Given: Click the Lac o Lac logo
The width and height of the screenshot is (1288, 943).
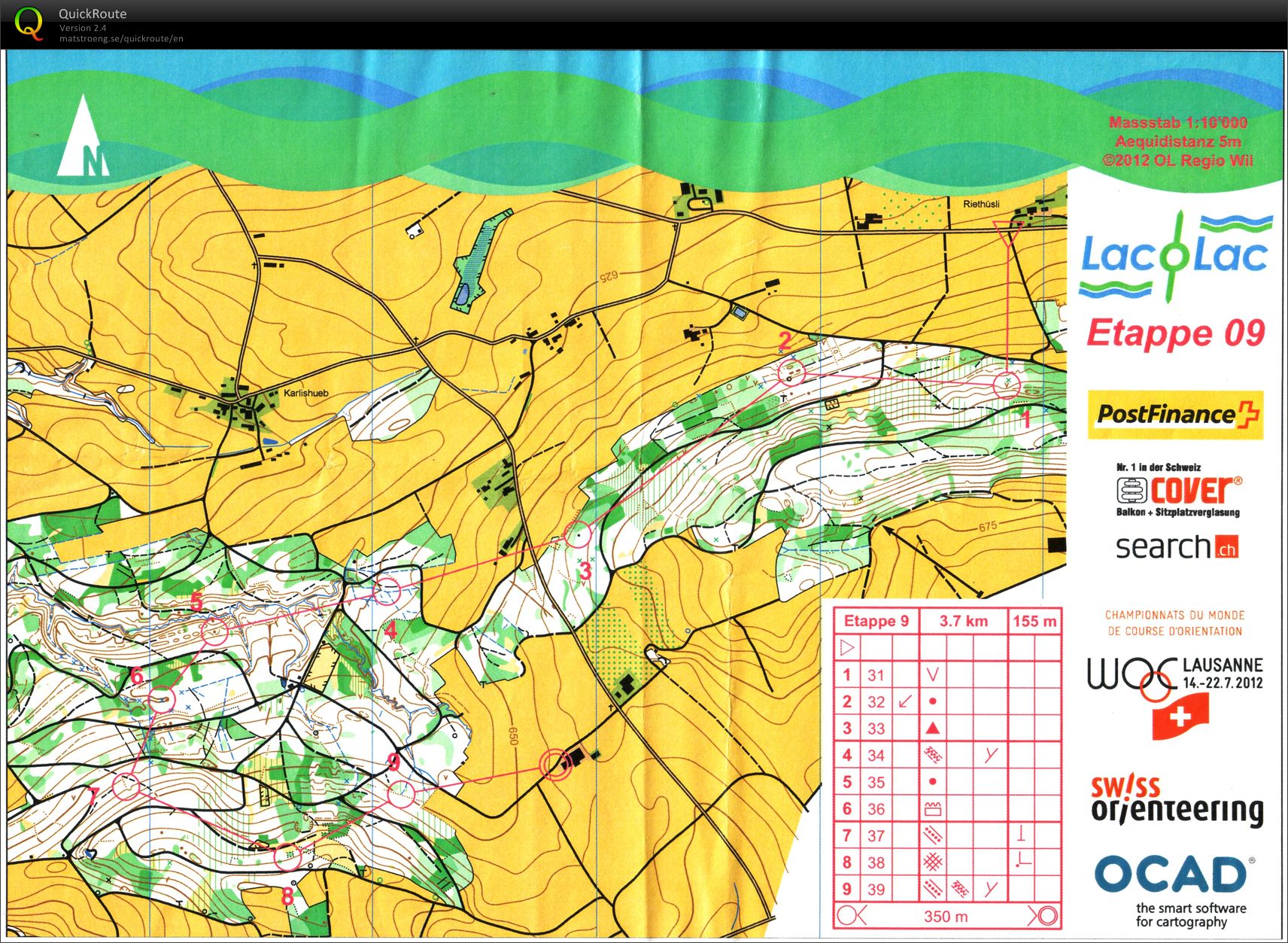Looking at the screenshot, I should tap(1174, 256).
